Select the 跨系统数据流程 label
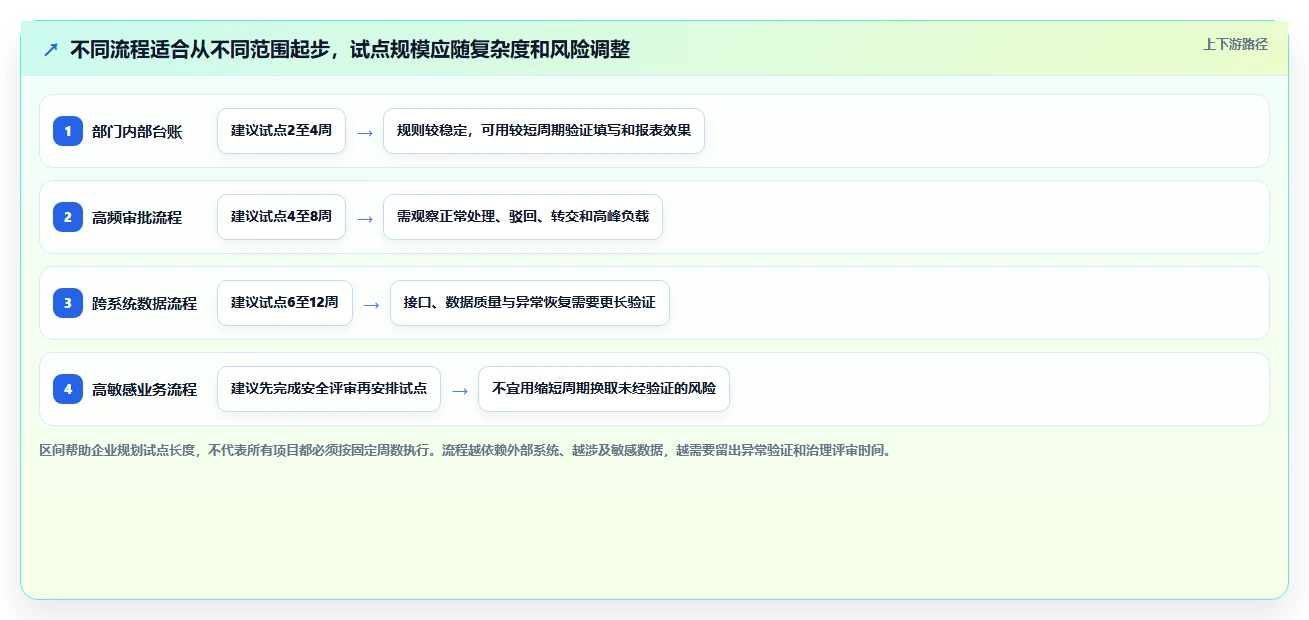This screenshot has width=1309, height=620. tap(145, 304)
